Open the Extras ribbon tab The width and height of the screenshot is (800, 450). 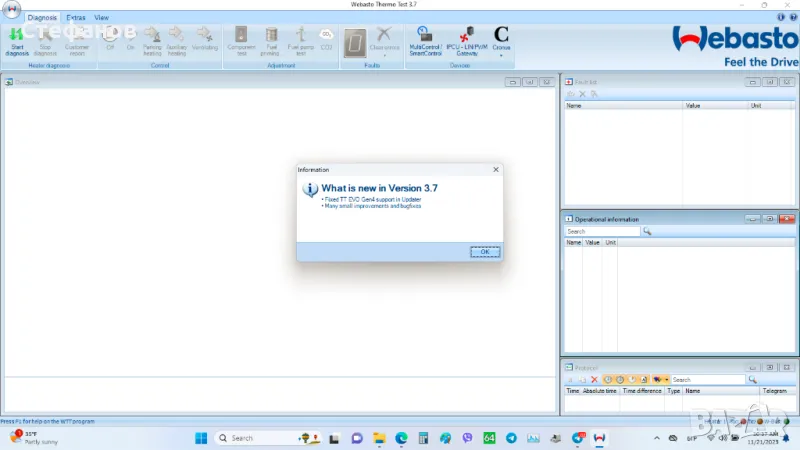point(76,17)
